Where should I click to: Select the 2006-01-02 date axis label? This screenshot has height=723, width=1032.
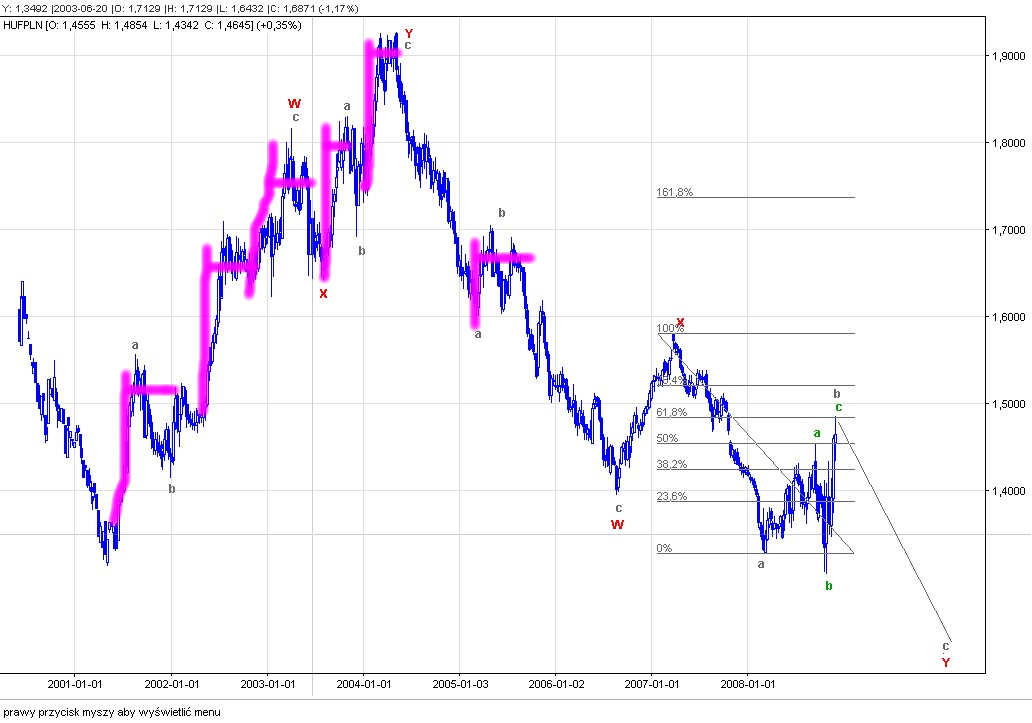556,684
